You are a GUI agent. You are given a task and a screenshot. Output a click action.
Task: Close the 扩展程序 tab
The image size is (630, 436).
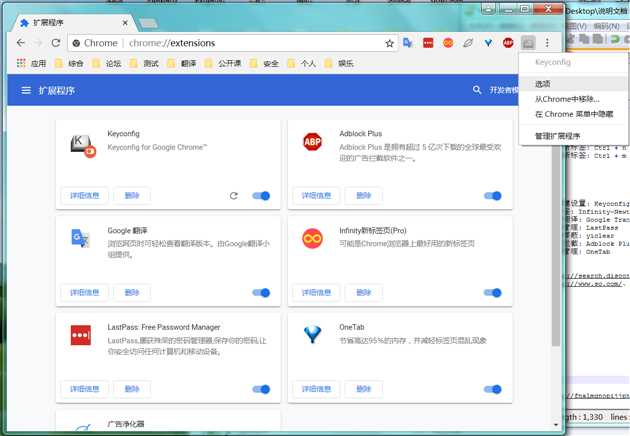pos(125,23)
